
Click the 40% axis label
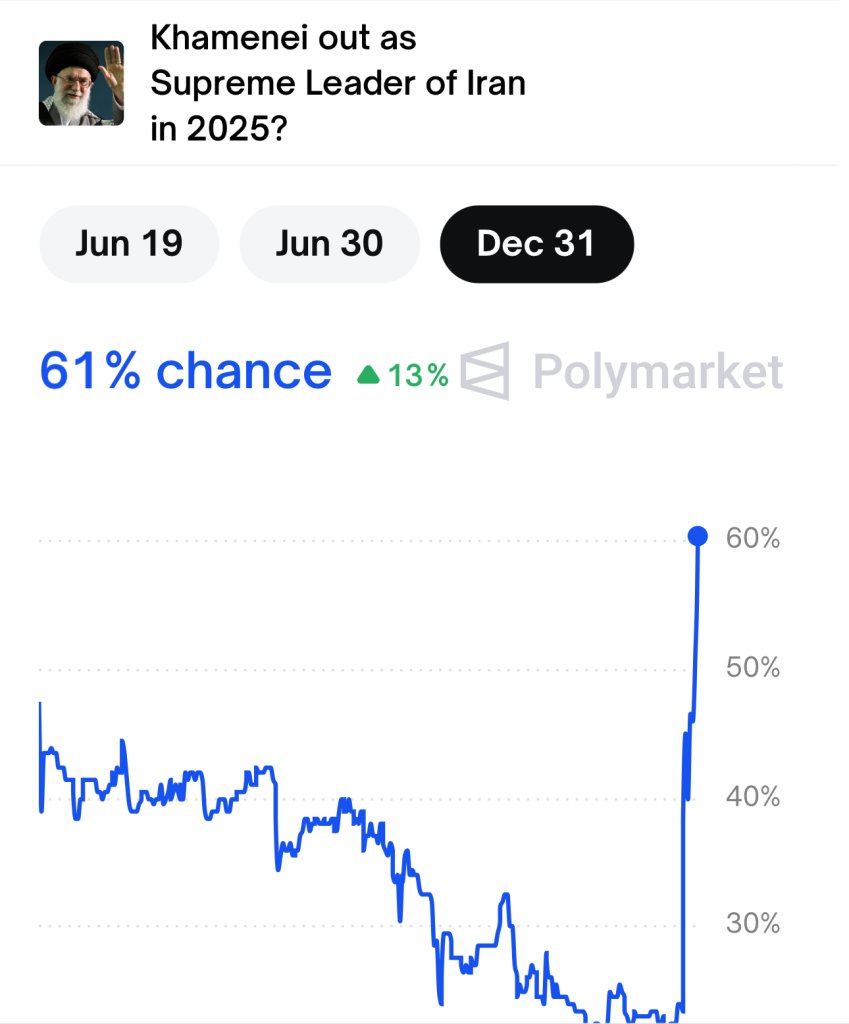752,797
